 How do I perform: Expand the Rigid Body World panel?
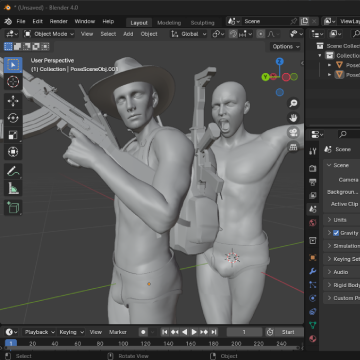click(x=343, y=285)
